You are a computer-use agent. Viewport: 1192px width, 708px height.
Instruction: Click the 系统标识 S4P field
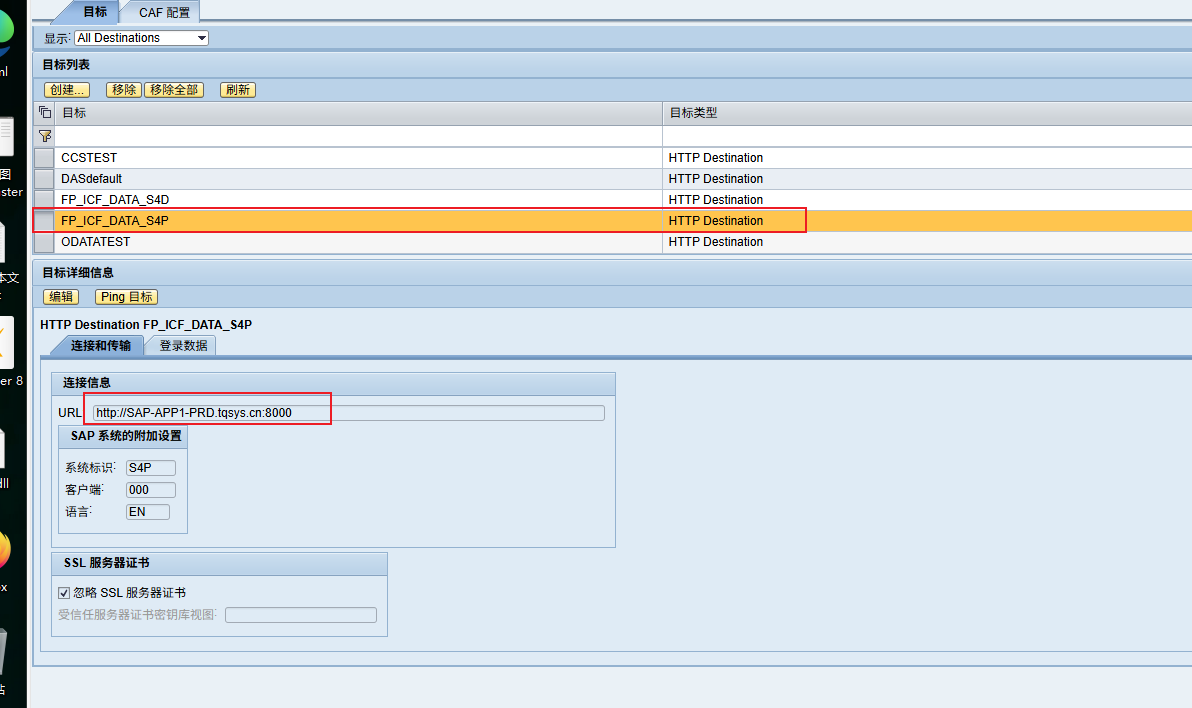[x=151, y=468]
